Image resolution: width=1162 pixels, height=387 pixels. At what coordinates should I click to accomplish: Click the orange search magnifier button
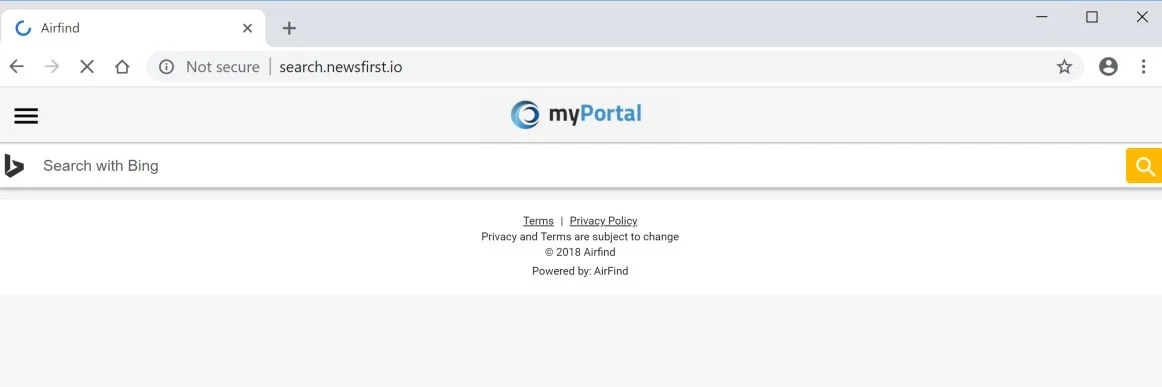click(1144, 166)
